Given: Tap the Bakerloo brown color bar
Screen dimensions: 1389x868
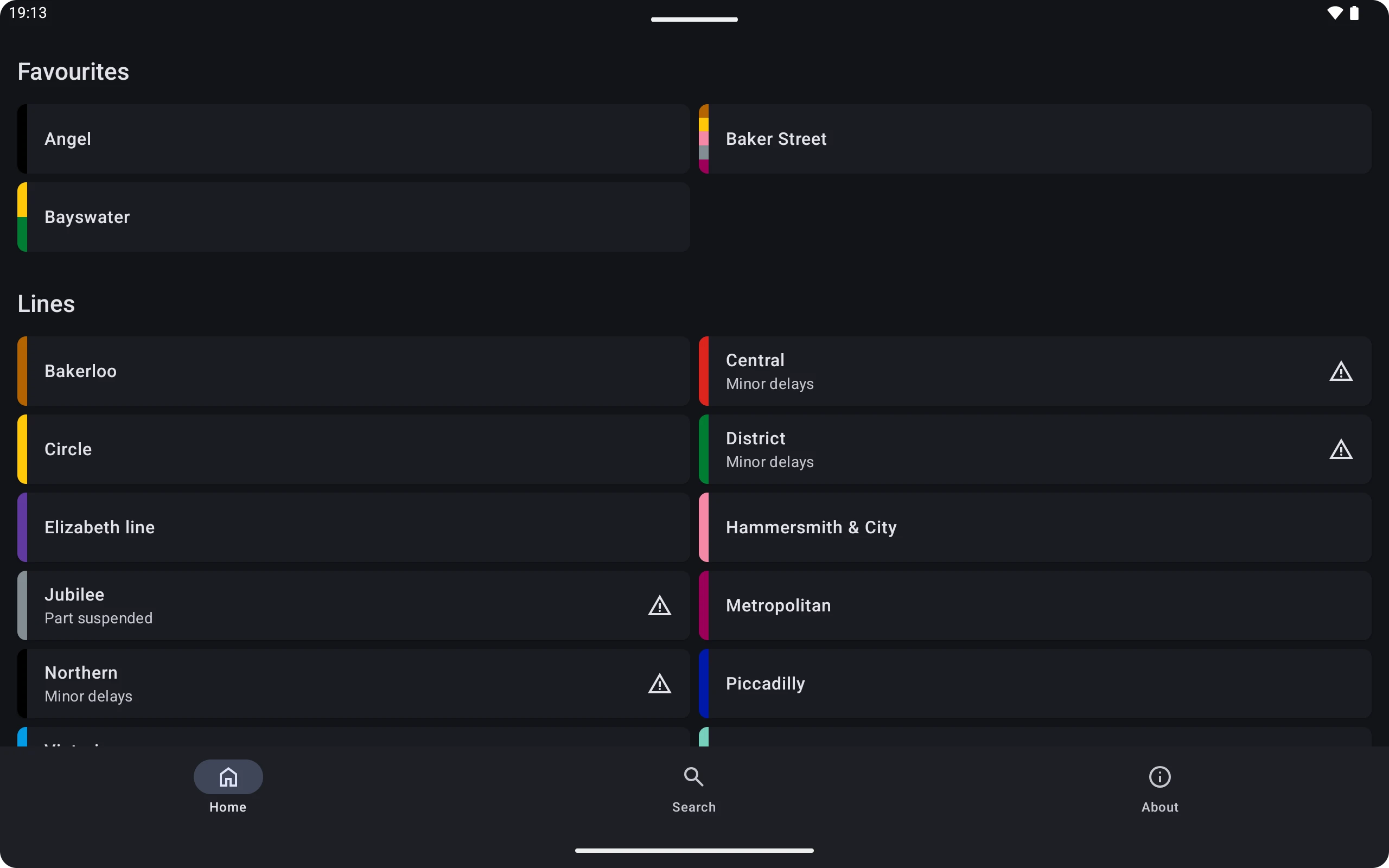Looking at the screenshot, I should 23,371.
